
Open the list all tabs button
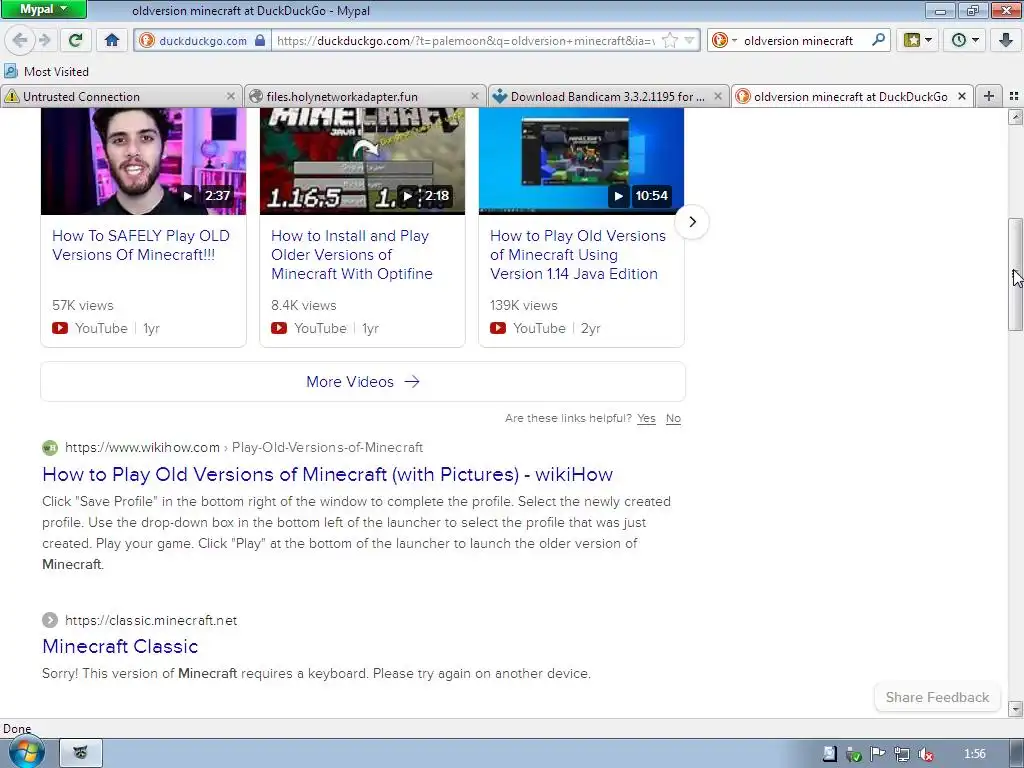coord(1014,96)
